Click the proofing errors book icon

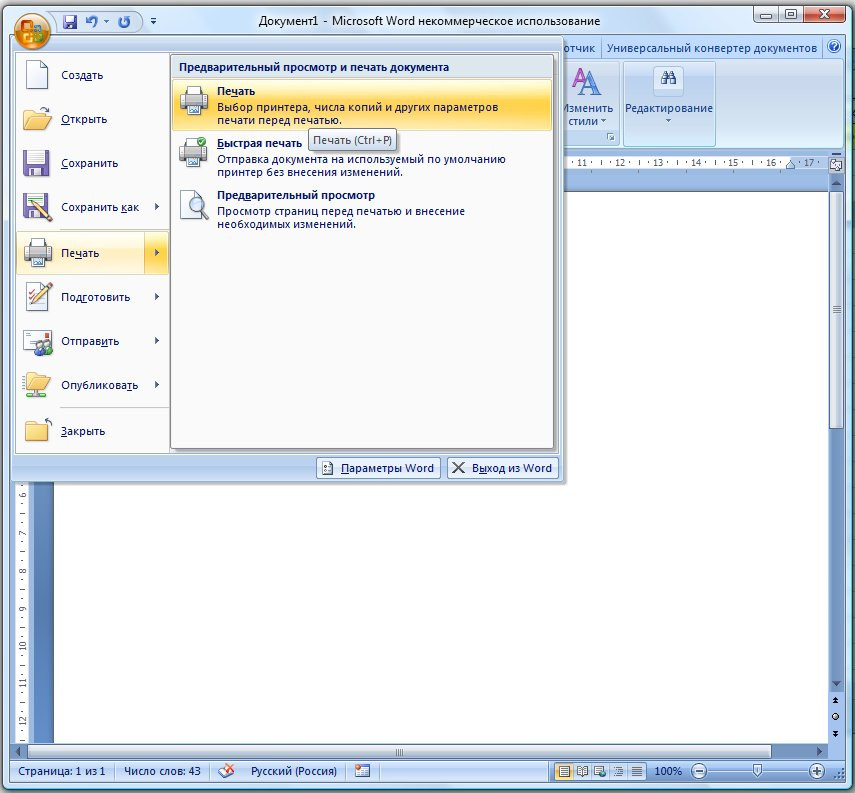226,771
